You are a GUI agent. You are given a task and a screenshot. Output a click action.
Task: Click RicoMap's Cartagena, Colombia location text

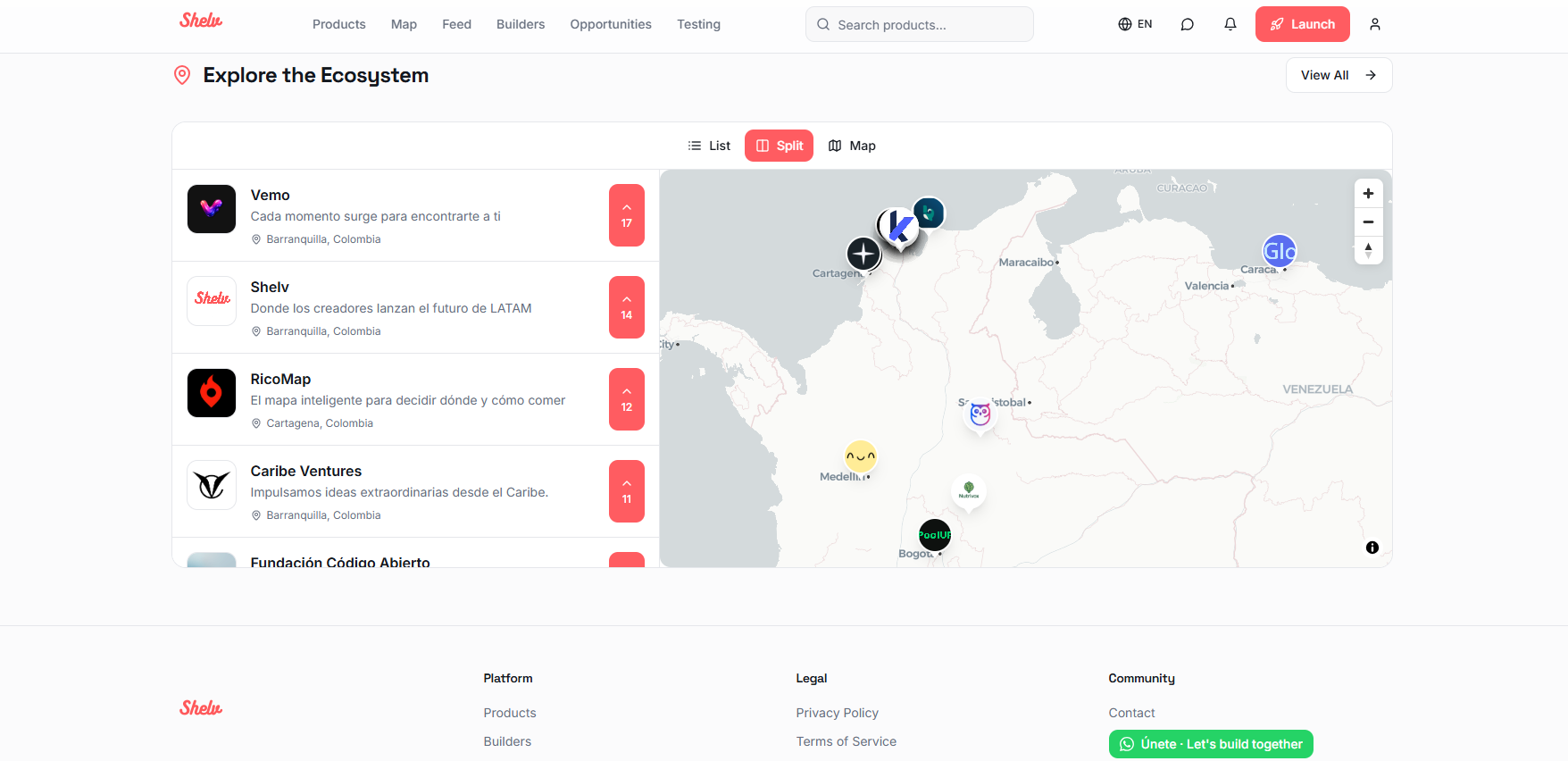[x=320, y=423]
